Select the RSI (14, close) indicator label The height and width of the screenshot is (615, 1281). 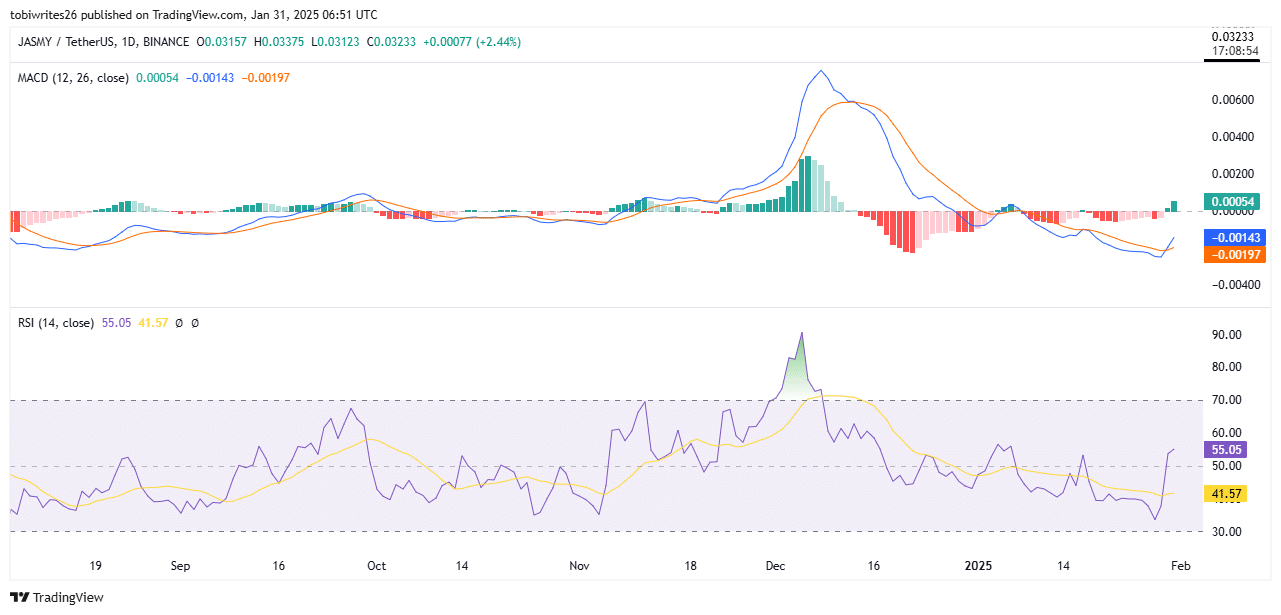click(x=56, y=323)
